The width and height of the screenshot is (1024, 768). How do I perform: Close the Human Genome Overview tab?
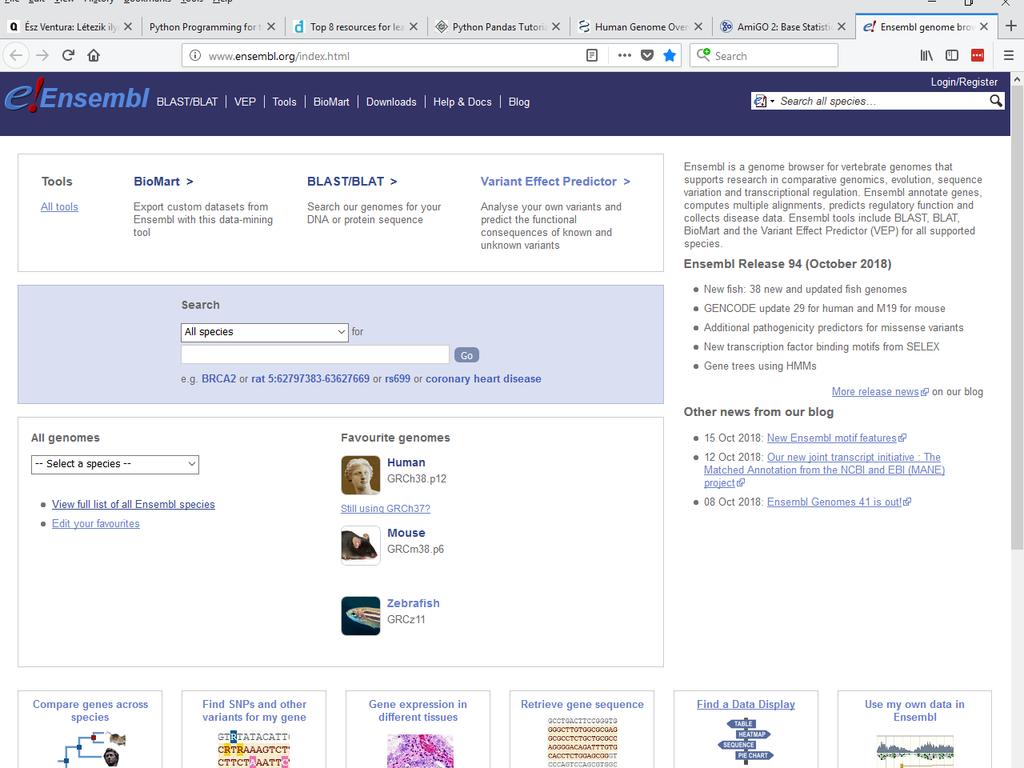pos(698,27)
